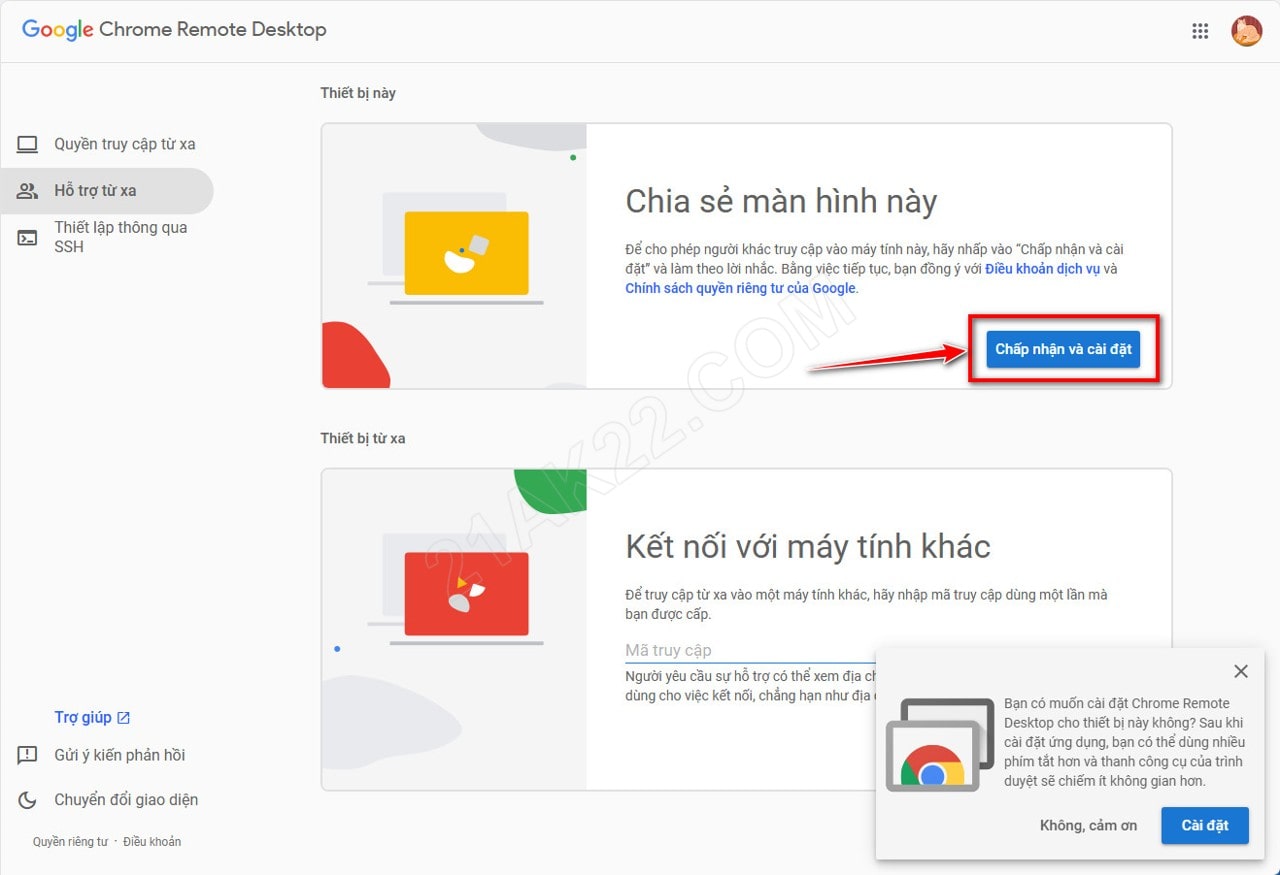Click the Chia sẻ màn hình này heading

[x=781, y=201]
